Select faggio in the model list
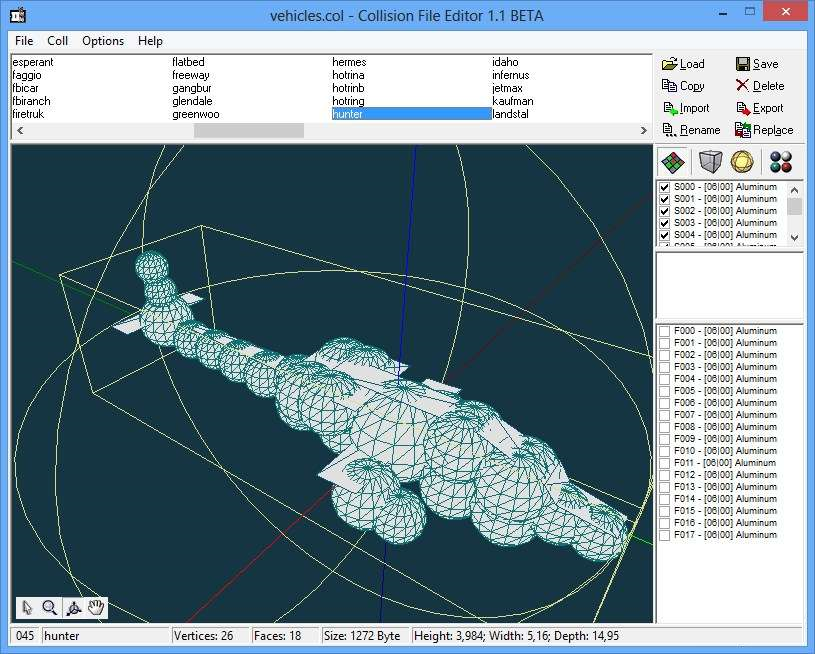 click(x=27, y=75)
